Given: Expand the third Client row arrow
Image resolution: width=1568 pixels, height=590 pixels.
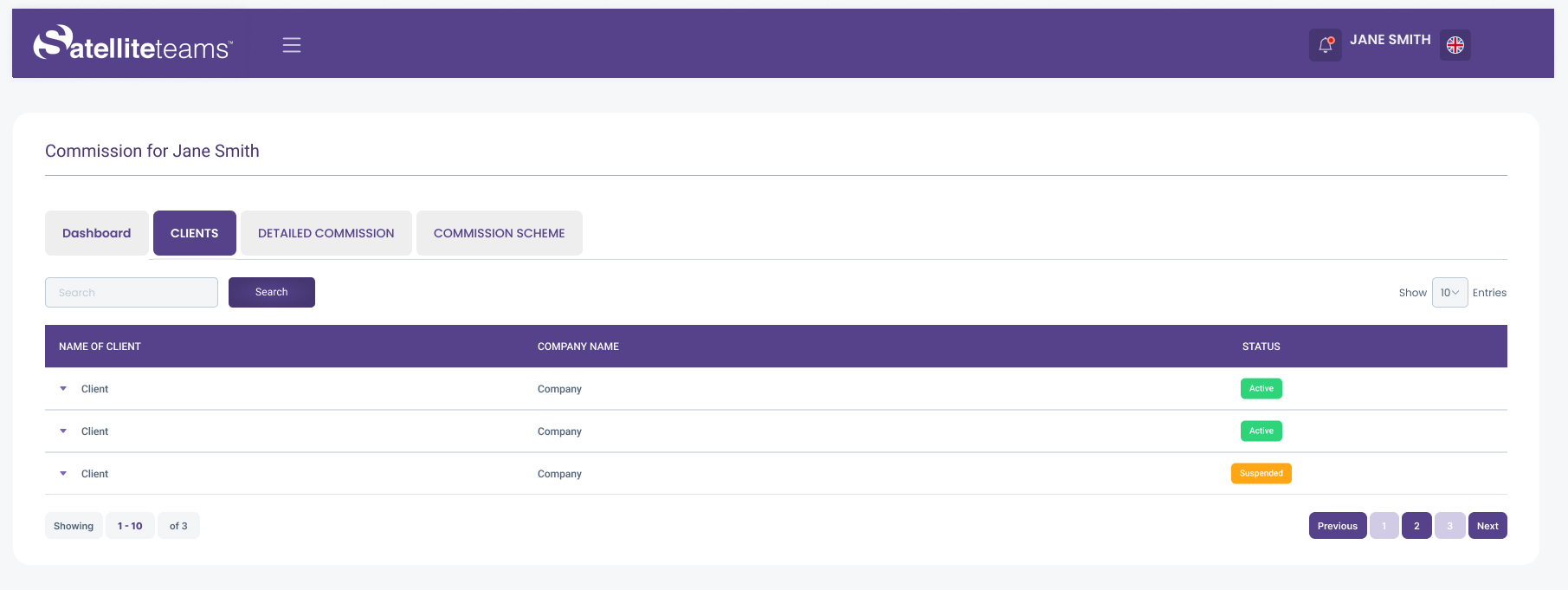Looking at the screenshot, I should tap(63, 474).
